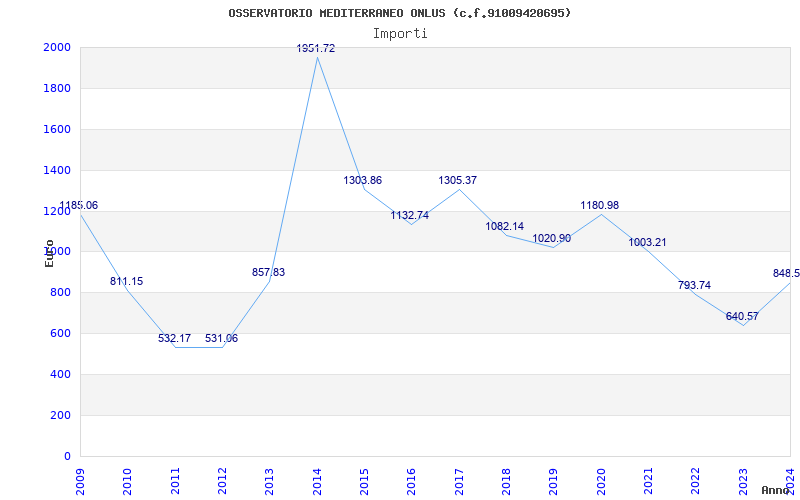
Task: Click the 1400 value on the Euro axis
Action: (57, 170)
